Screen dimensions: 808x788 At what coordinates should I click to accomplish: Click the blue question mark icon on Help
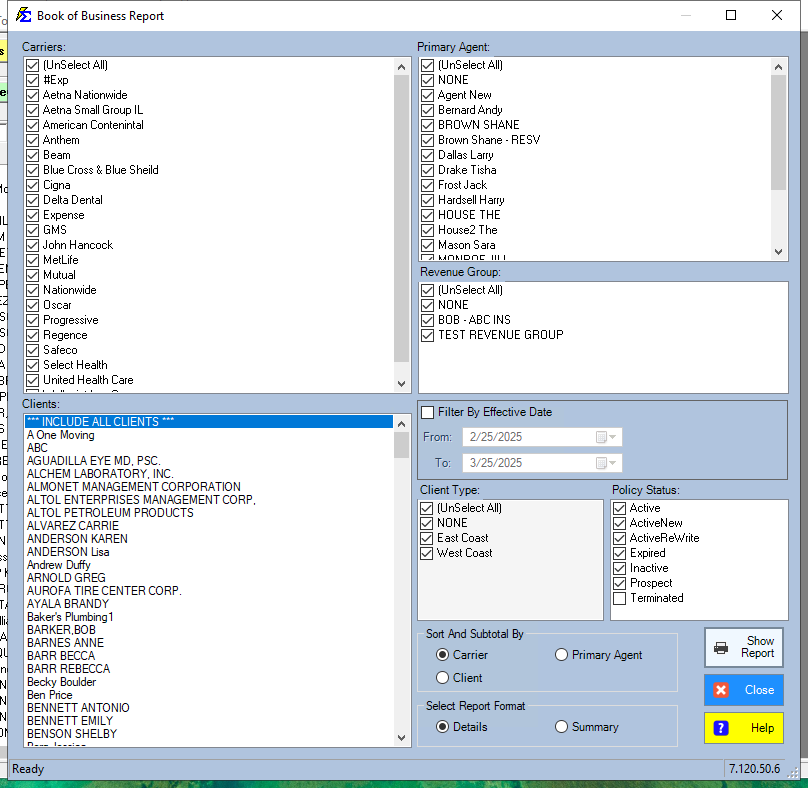point(721,727)
